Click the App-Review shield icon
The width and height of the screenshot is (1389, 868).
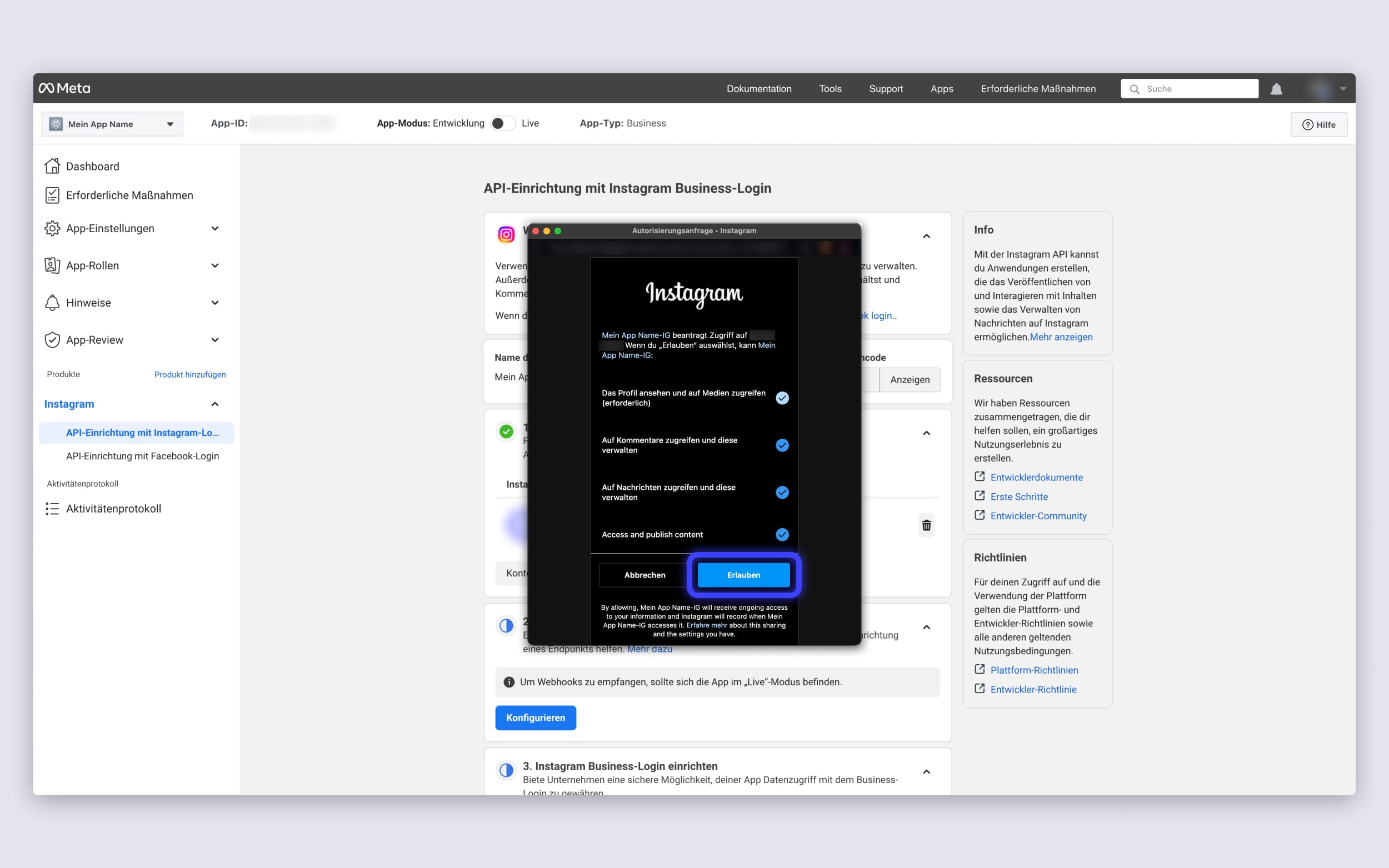tap(52, 340)
